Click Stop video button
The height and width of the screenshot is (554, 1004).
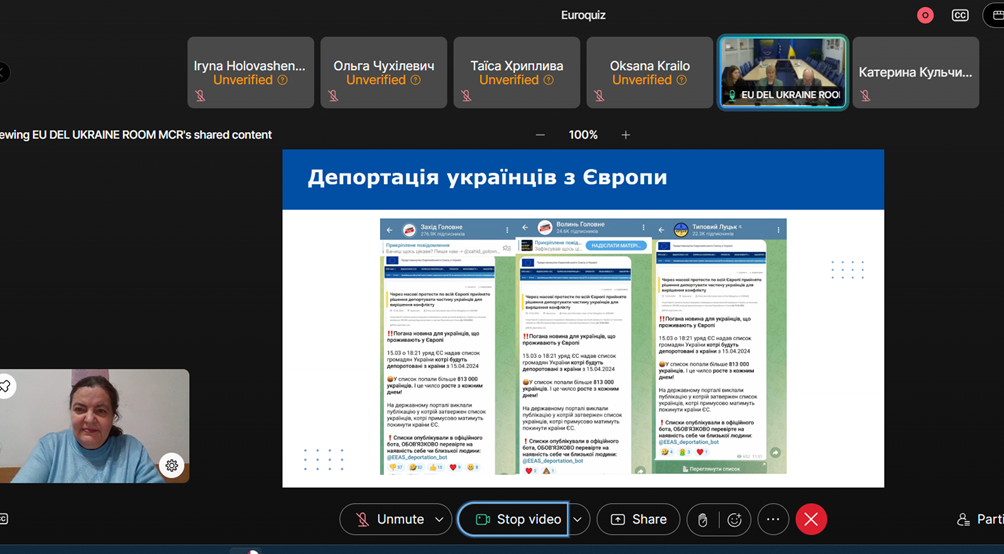[513, 519]
